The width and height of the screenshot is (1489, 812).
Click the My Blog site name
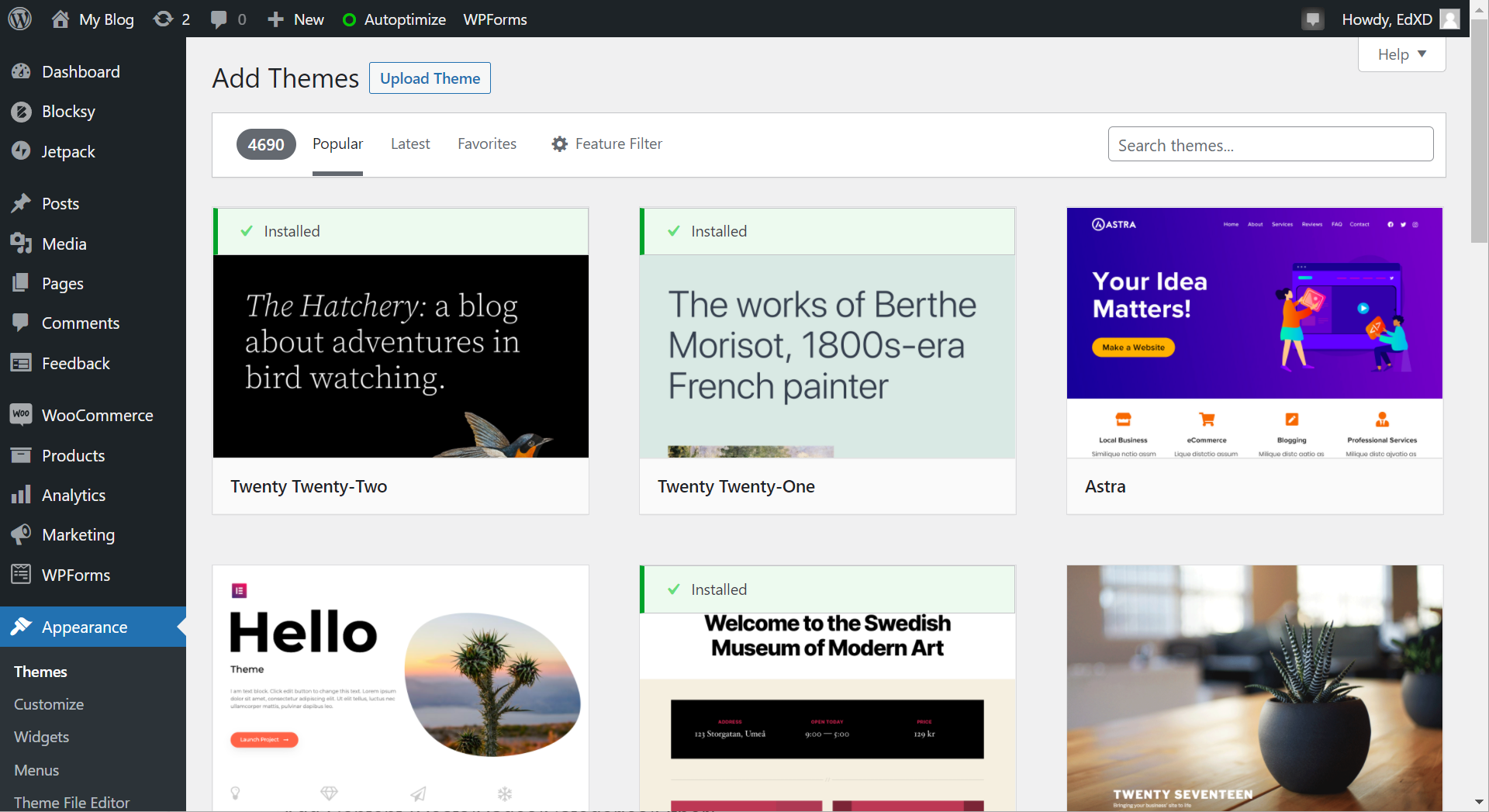pyautogui.click(x=106, y=19)
